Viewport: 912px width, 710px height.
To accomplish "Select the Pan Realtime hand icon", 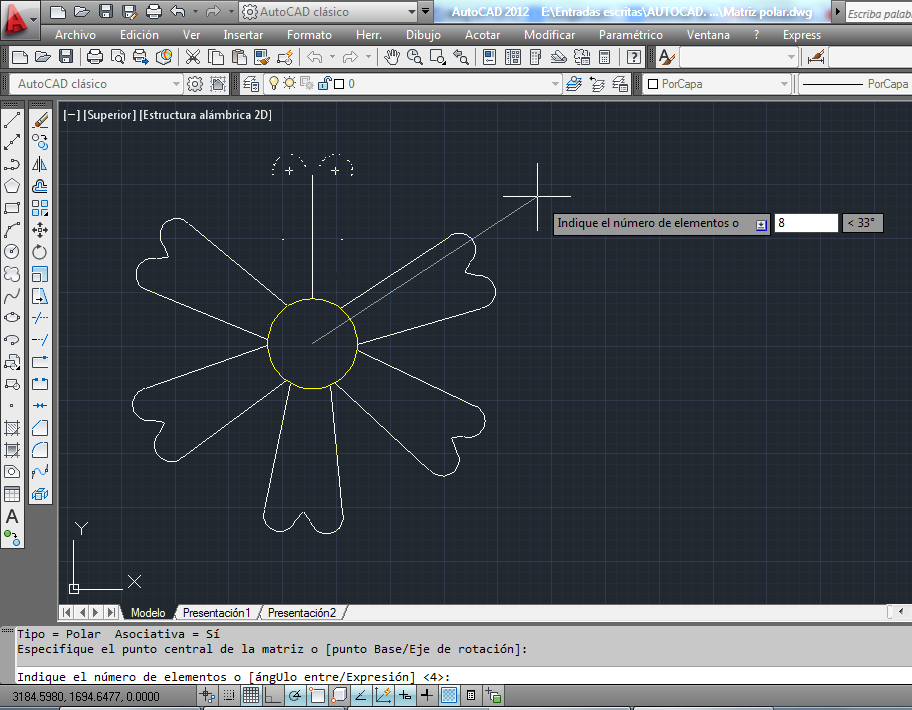I will click(x=392, y=57).
